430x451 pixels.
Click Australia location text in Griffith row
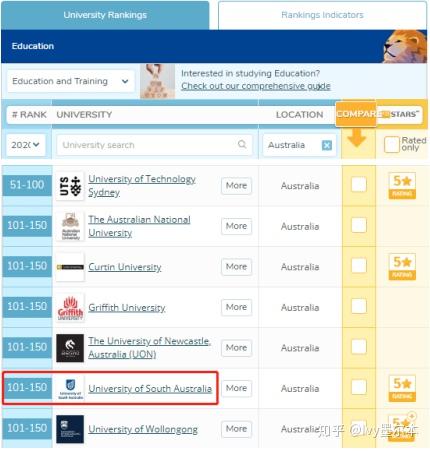pyautogui.click(x=300, y=308)
